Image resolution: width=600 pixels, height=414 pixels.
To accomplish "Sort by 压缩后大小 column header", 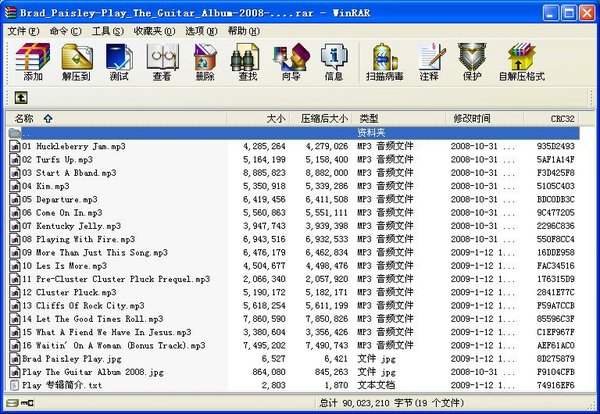I will [x=321, y=119].
